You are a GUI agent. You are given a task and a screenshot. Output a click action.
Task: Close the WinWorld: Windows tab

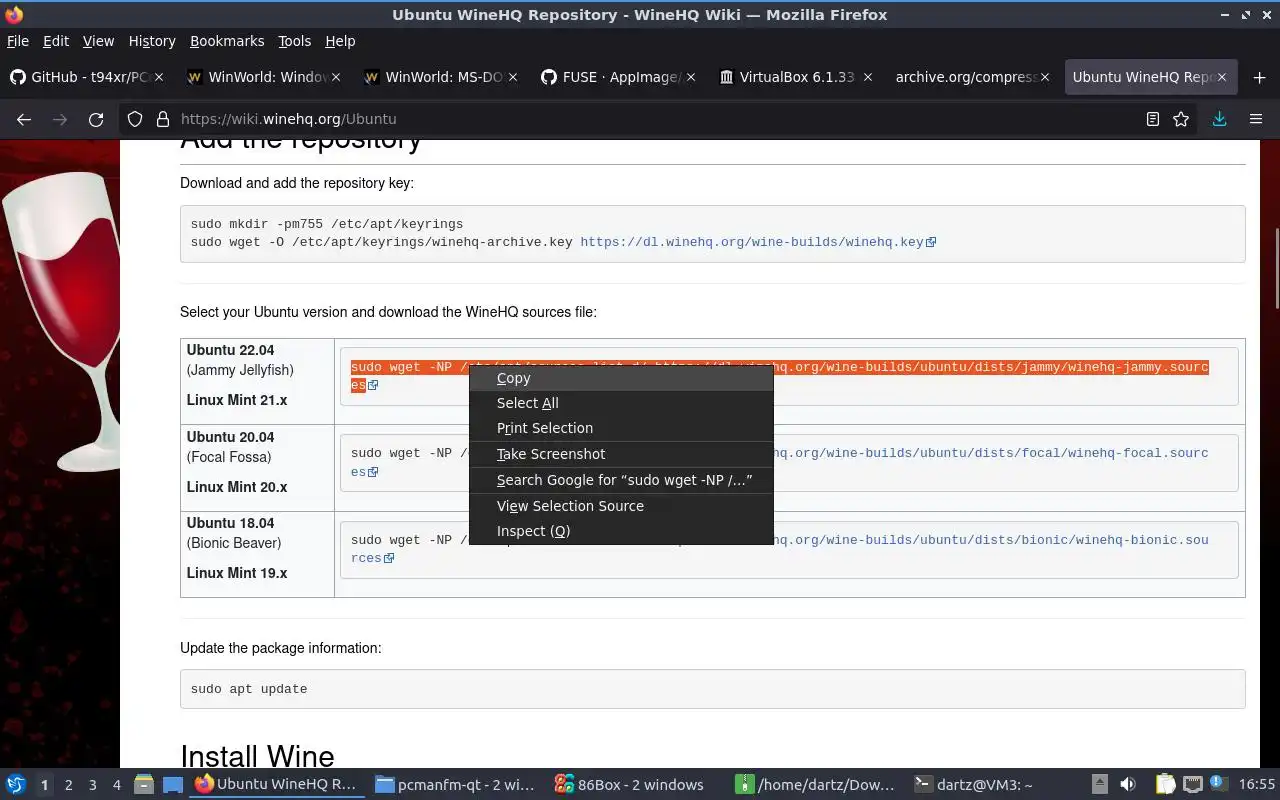[336, 77]
